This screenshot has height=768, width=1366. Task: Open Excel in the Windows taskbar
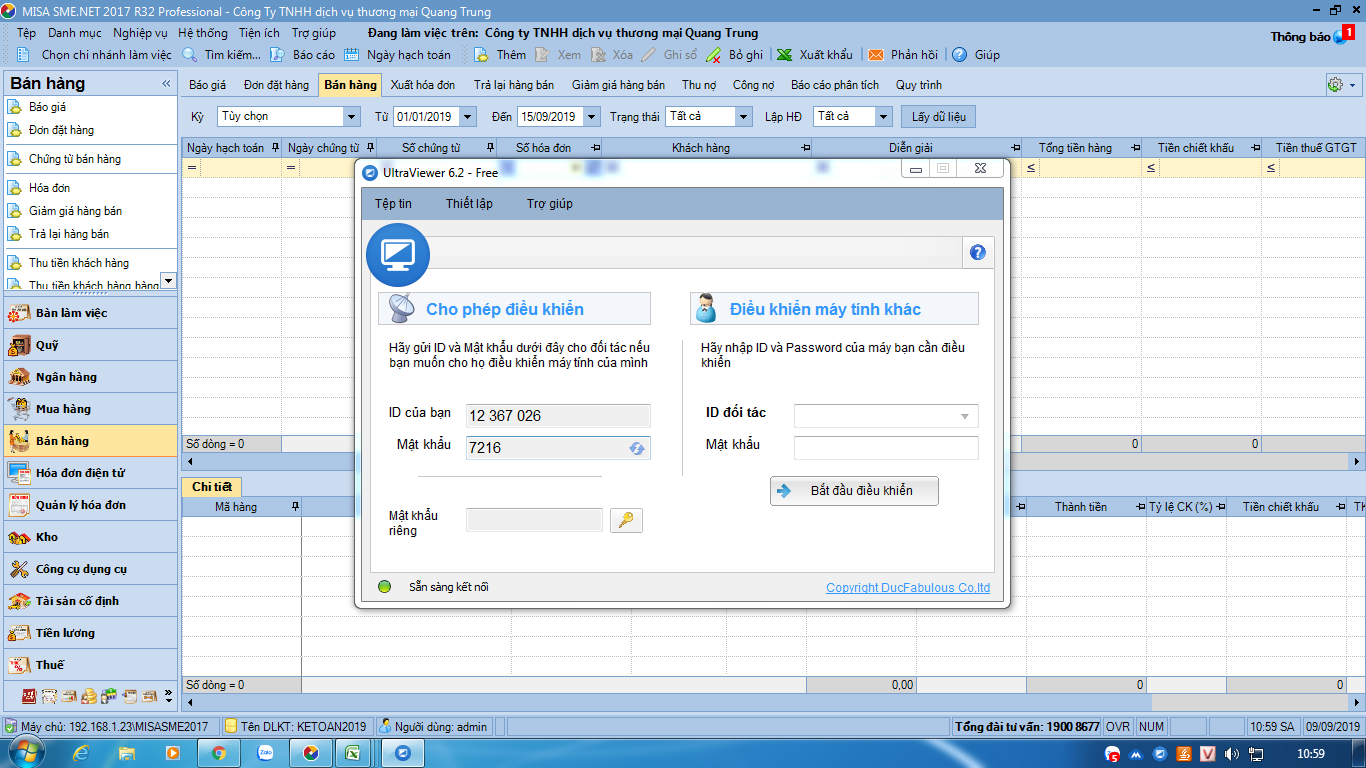click(353, 753)
